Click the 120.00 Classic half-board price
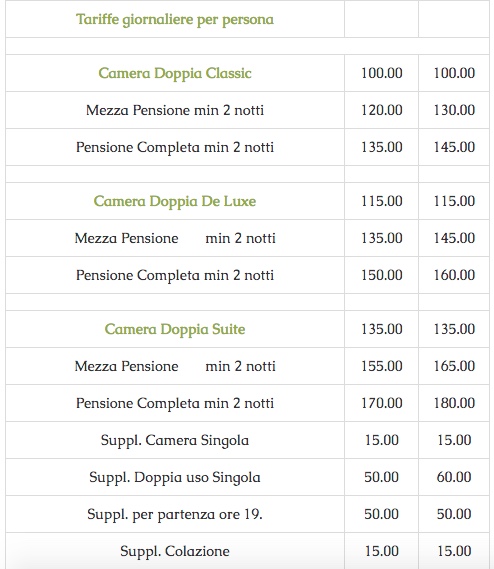The width and height of the screenshot is (494, 569). click(381, 110)
